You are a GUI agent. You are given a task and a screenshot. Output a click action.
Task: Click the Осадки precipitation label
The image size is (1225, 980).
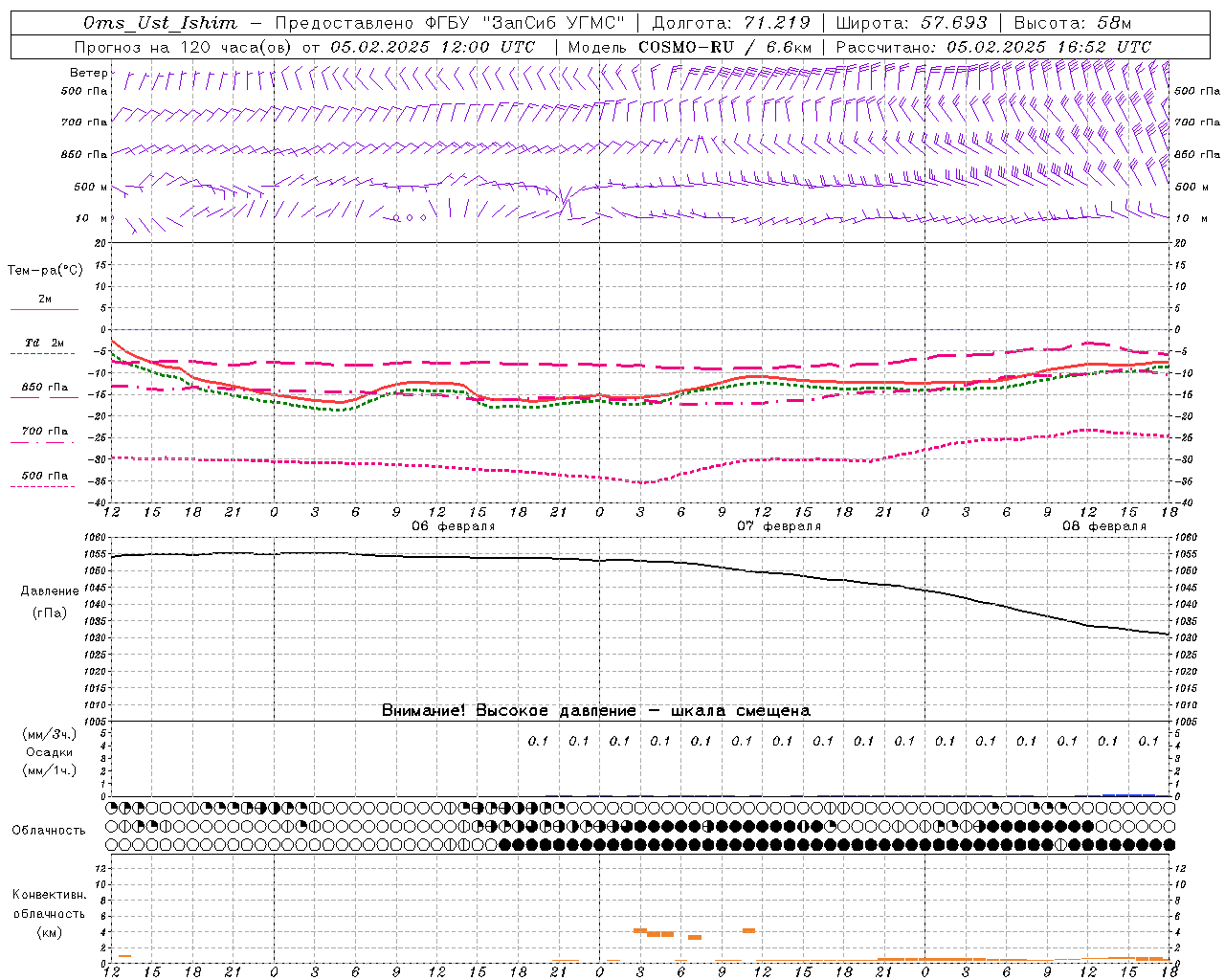point(50,752)
